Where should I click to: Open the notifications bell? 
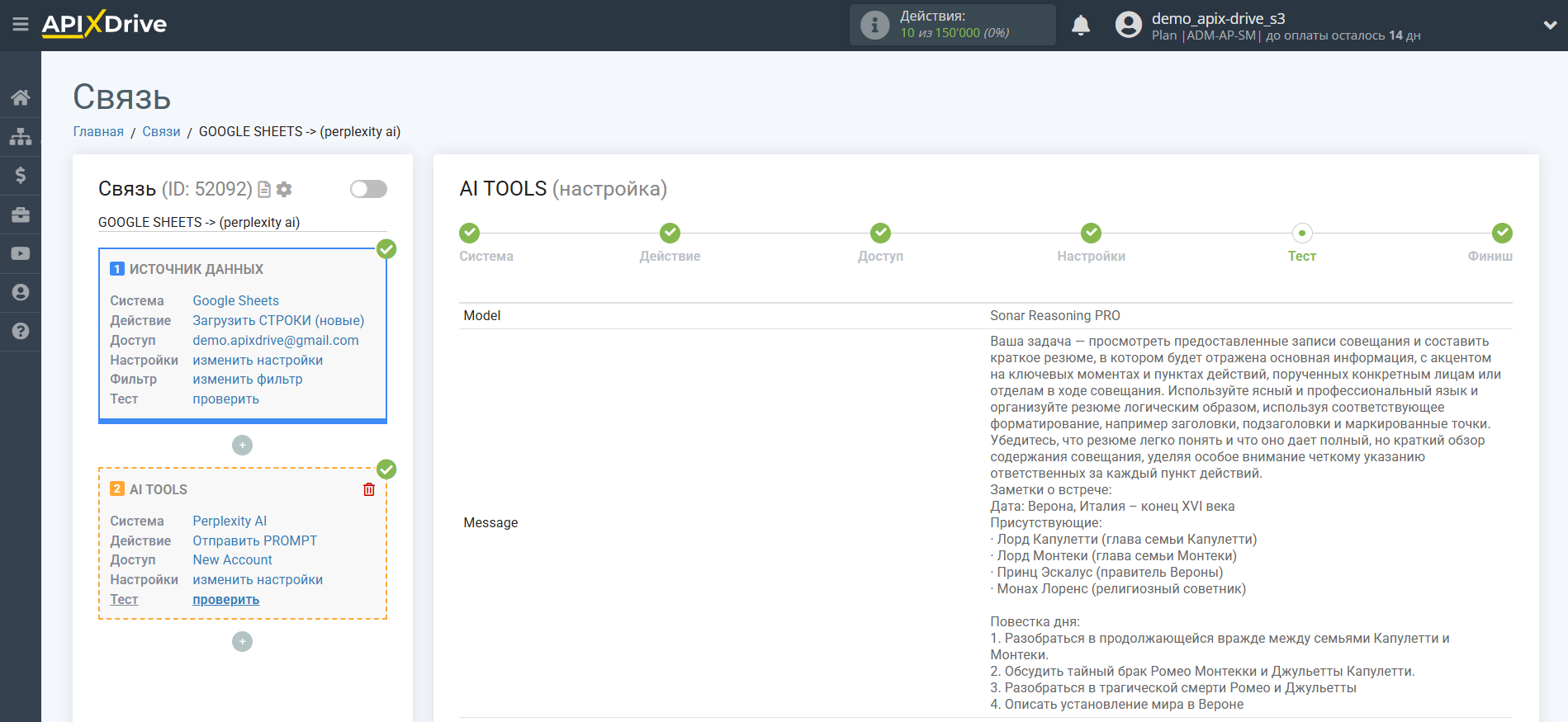click(1080, 26)
